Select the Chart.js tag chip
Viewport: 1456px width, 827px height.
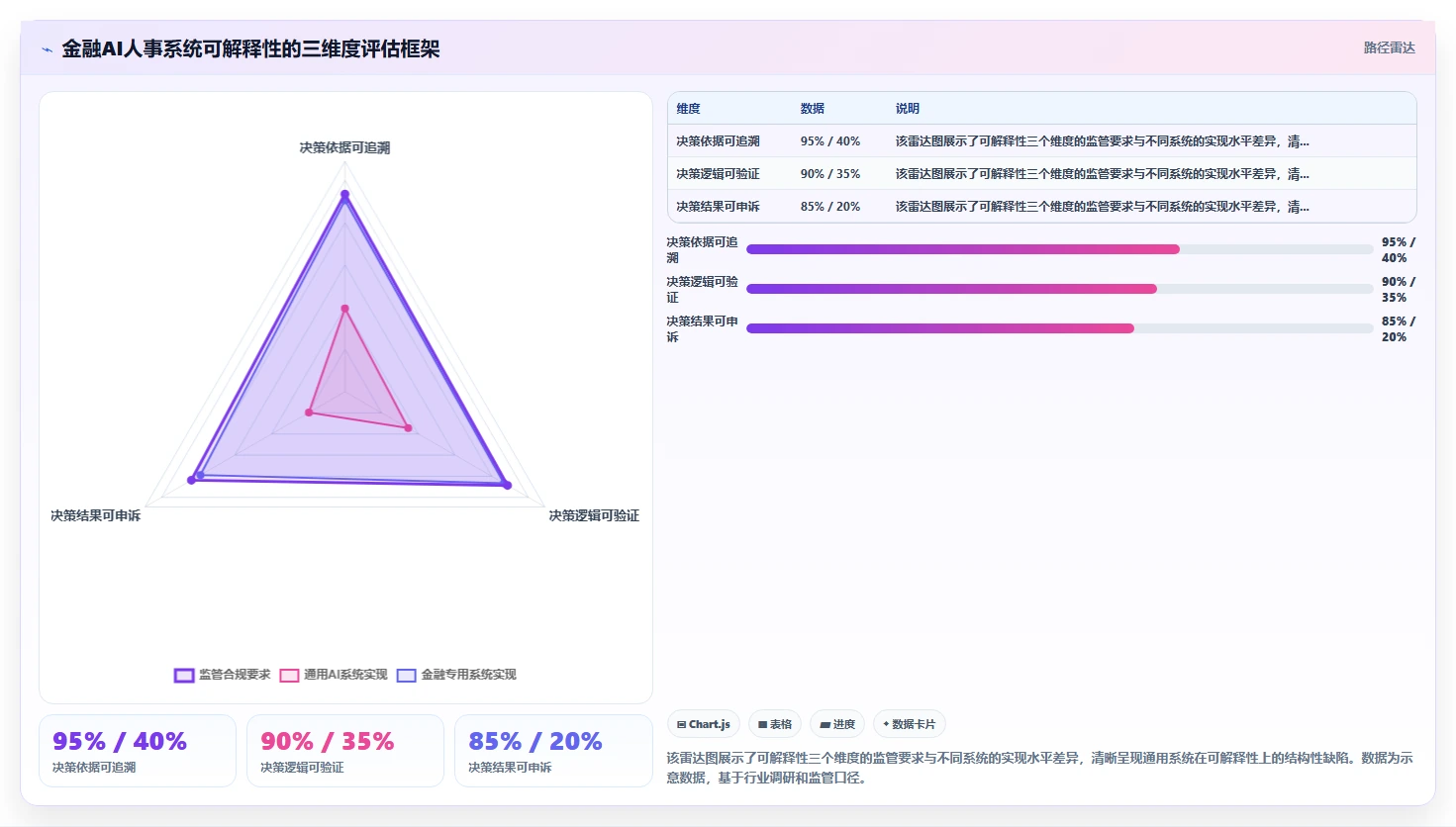(x=704, y=724)
